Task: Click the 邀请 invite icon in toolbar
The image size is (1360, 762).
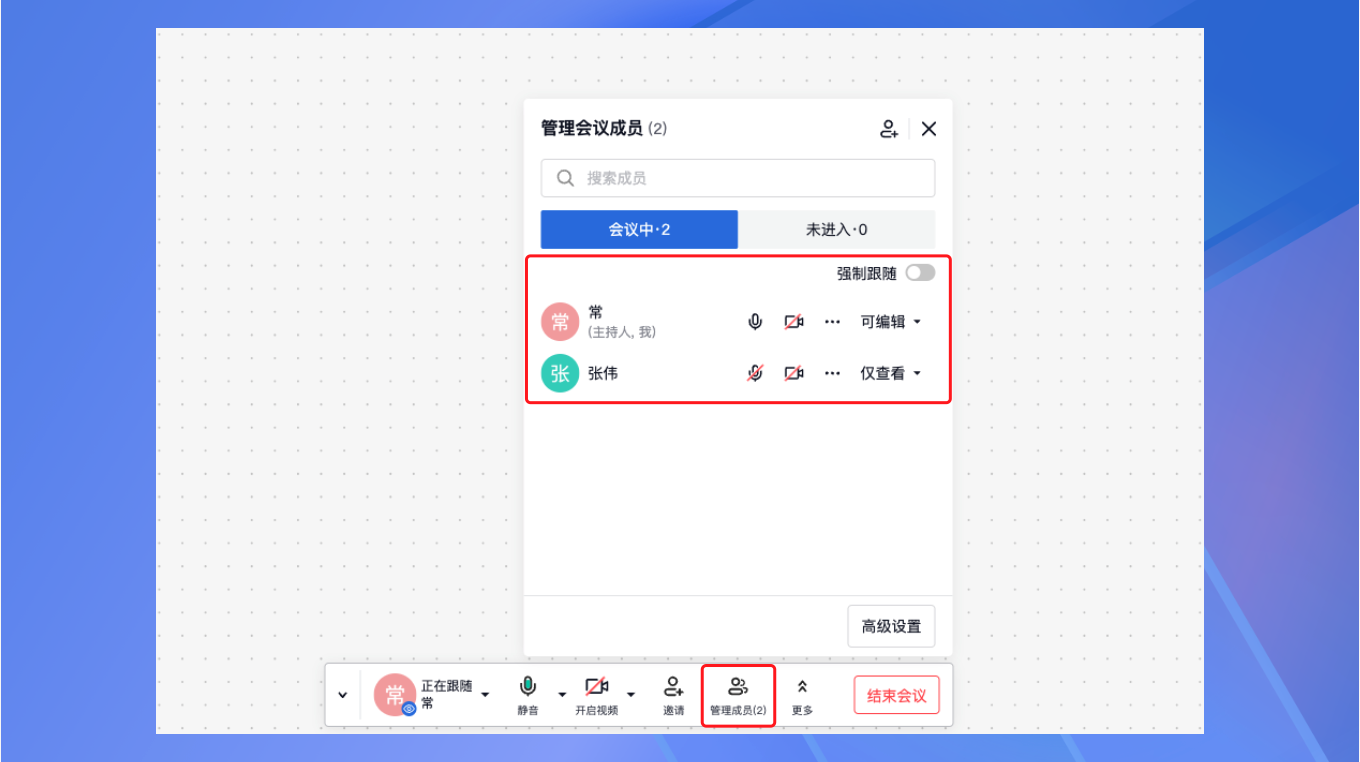Action: [673, 695]
